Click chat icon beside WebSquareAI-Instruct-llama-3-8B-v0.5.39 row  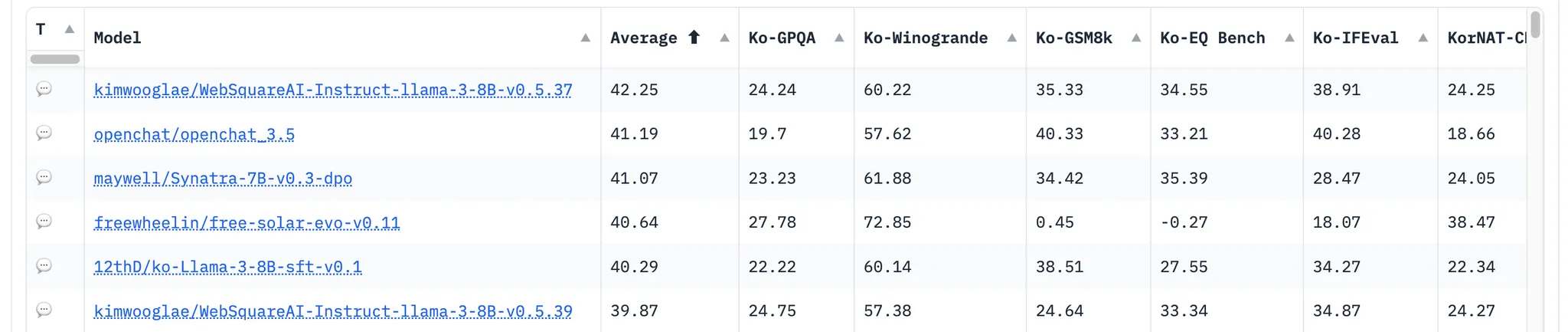coord(44,311)
